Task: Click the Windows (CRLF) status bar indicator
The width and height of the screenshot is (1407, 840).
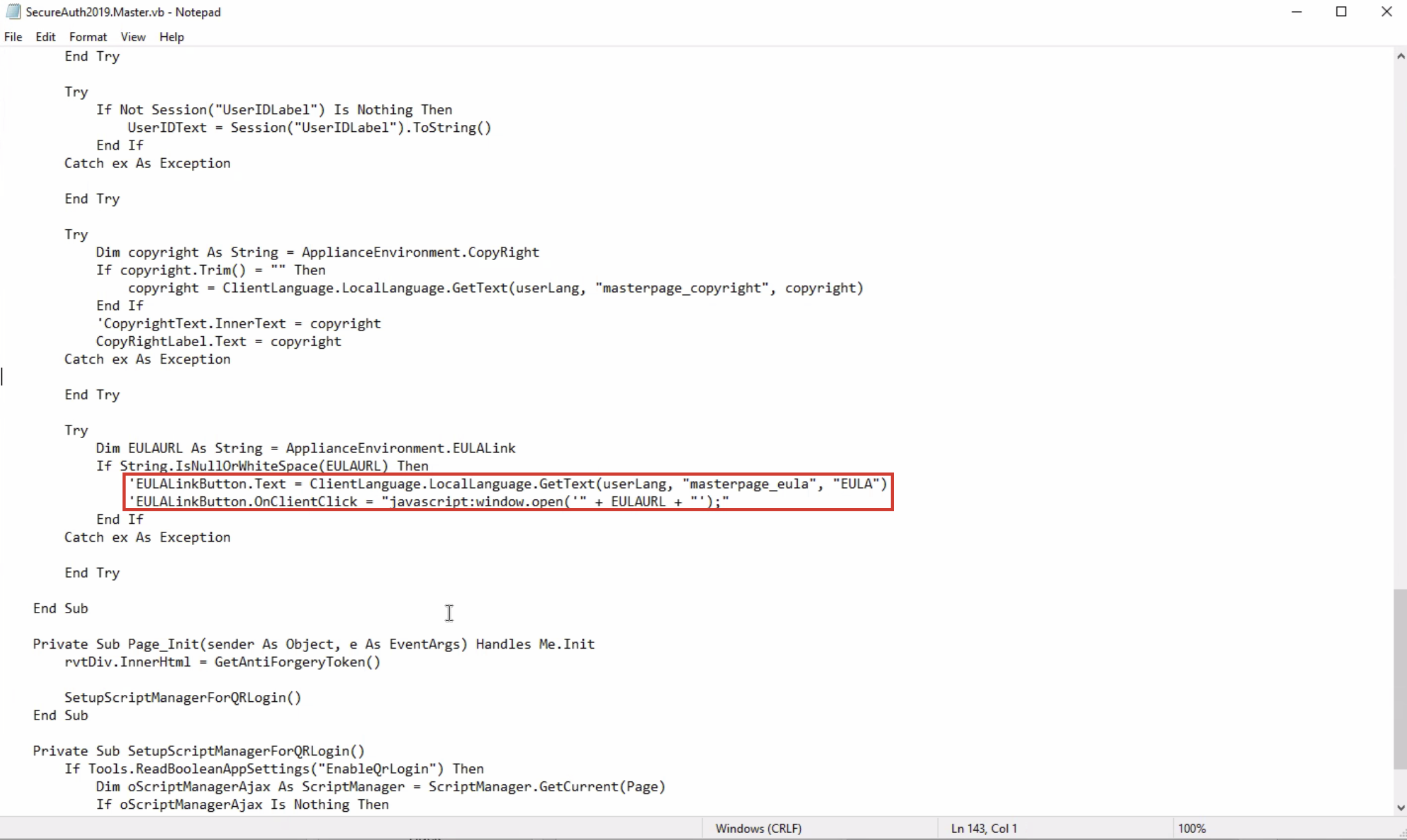Action: pos(758,827)
